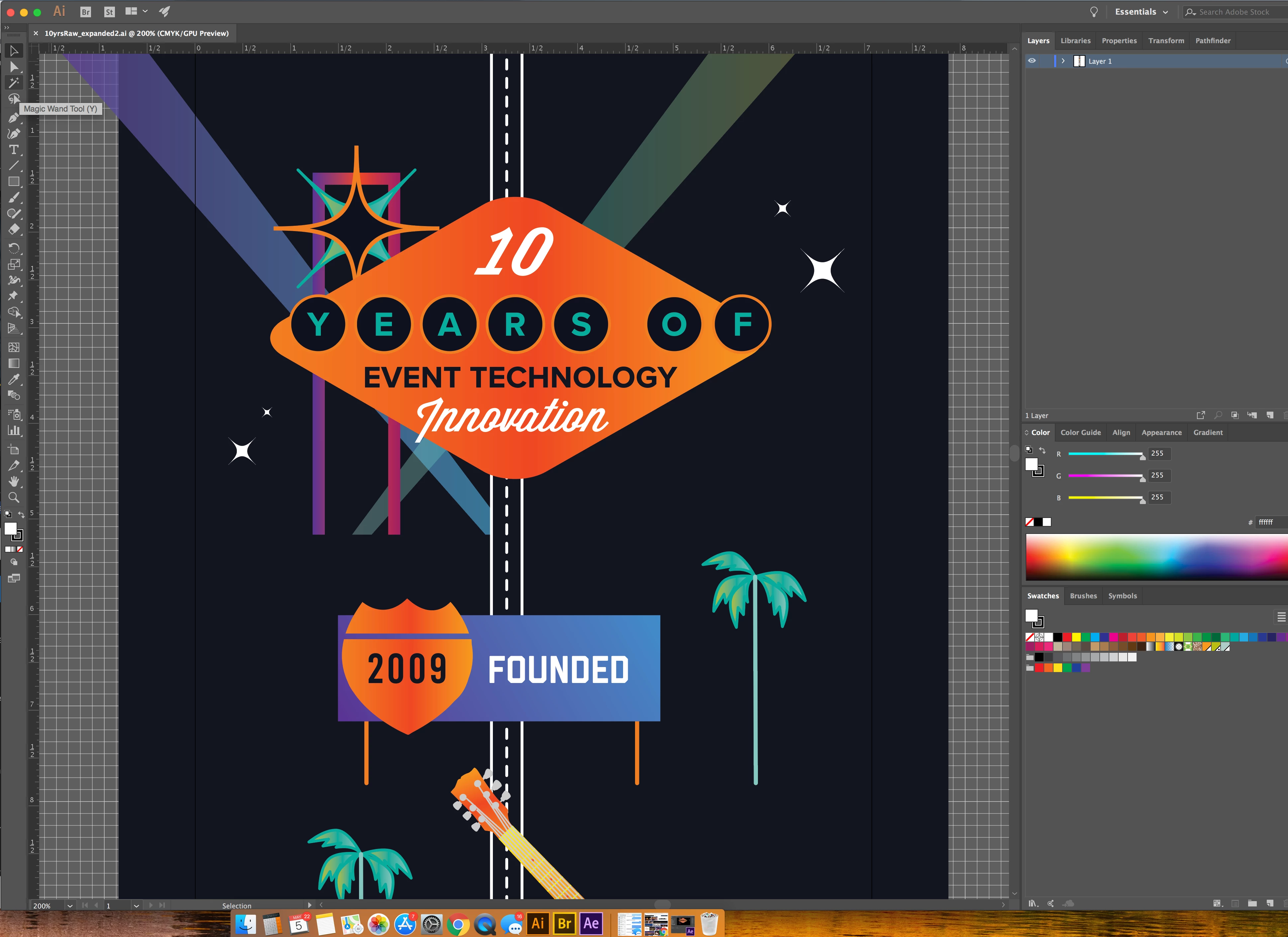Switch to the Pathfinder tab
Screen dimensions: 1288x937
pyautogui.click(x=1213, y=41)
